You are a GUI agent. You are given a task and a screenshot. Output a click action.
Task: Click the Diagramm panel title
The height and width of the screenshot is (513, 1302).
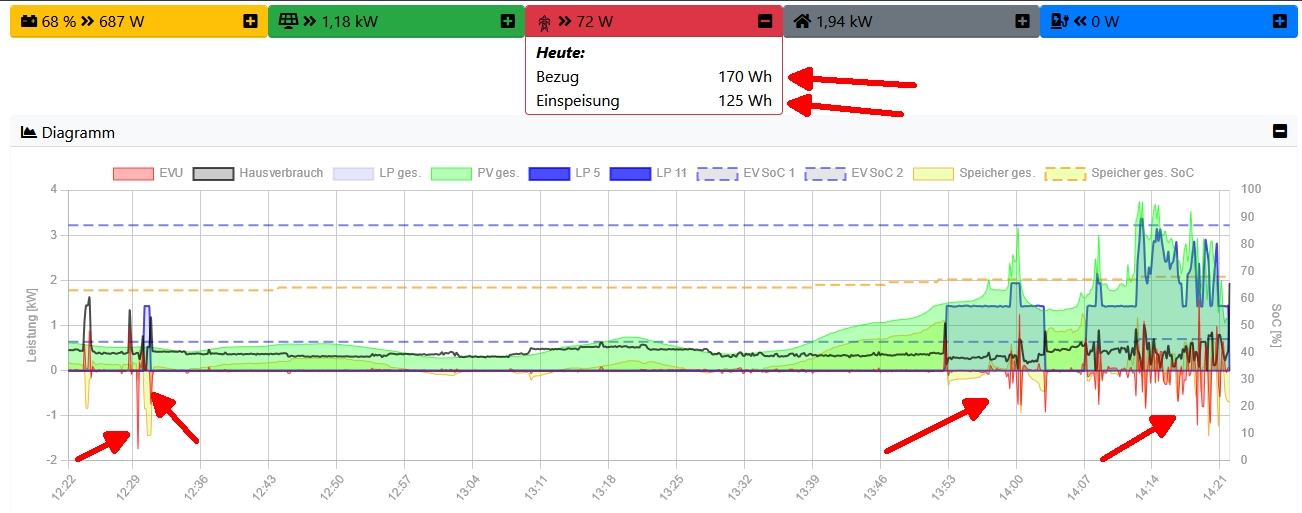tap(78, 132)
